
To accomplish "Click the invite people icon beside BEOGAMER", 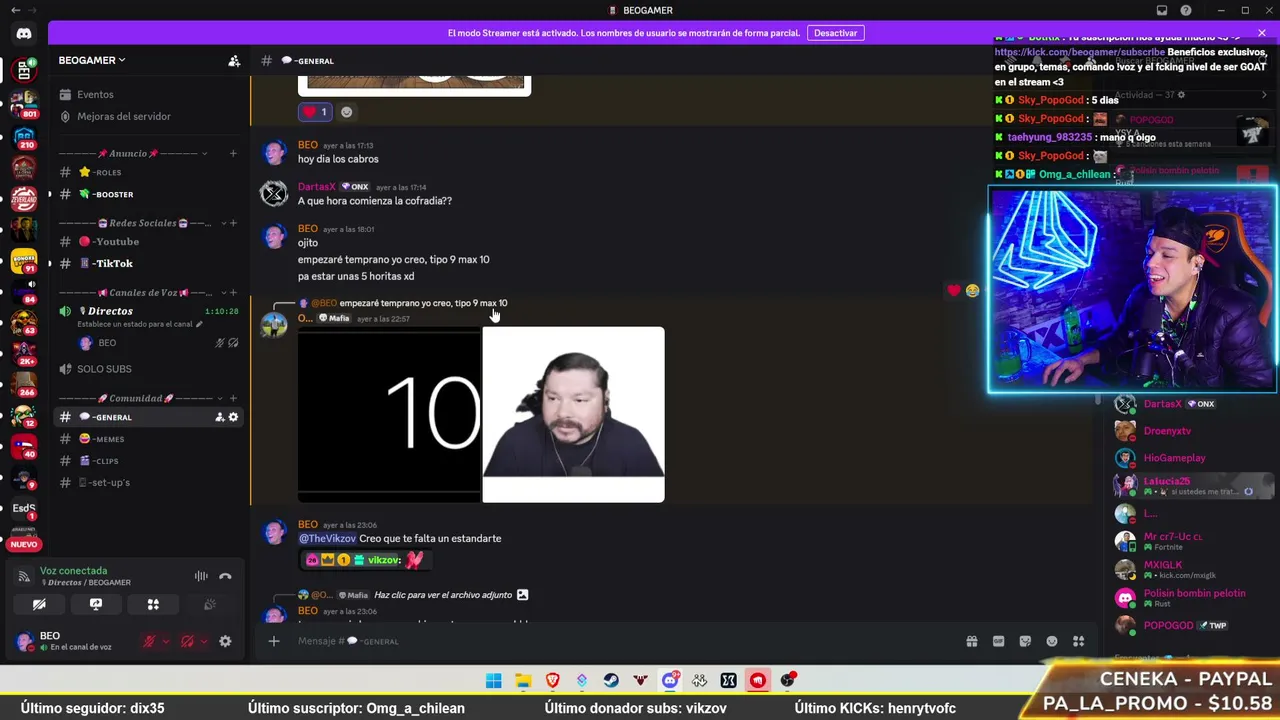I will [234, 61].
